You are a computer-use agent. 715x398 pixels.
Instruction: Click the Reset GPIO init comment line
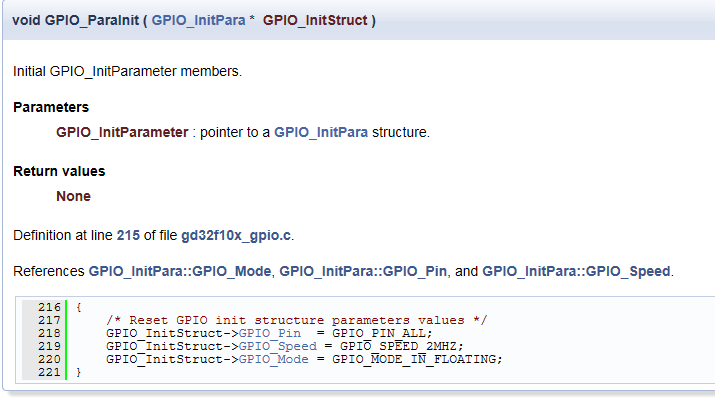click(x=297, y=320)
